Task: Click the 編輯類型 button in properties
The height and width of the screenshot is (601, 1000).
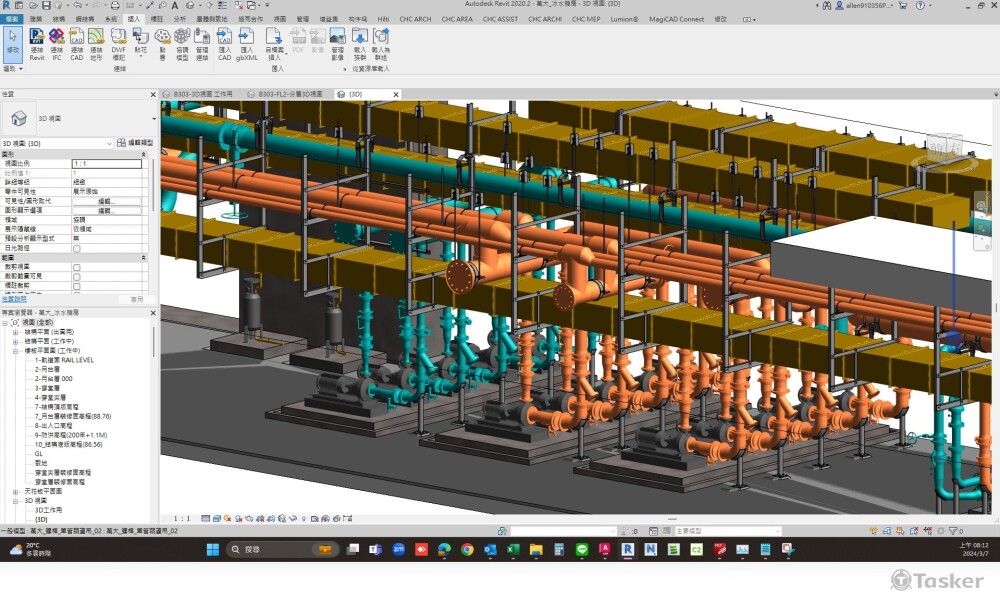Action: pos(135,143)
